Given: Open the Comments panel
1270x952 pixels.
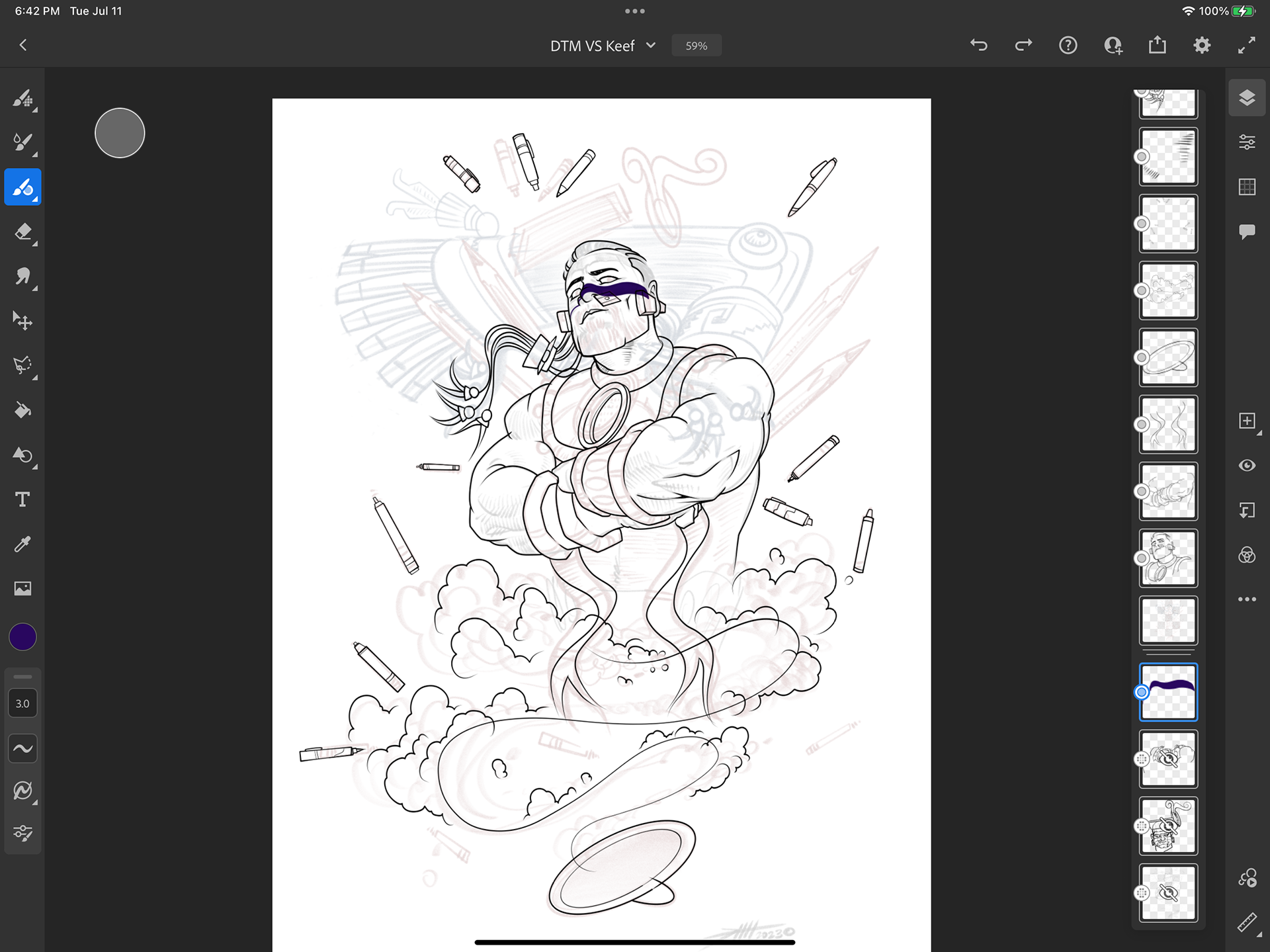Looking at the screenshot, I should click(1247, 232).
